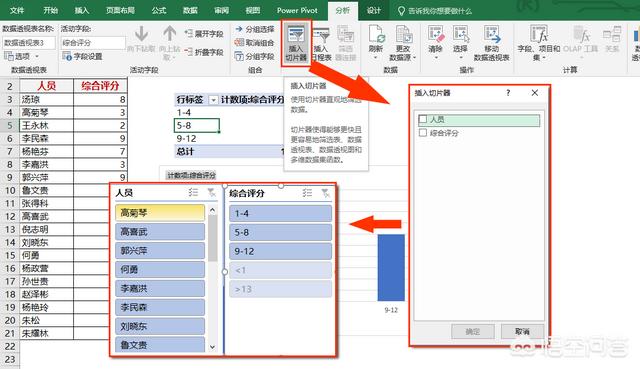Select 李嘉洪 in the 人员 slicer

click(x=160, y=289)
